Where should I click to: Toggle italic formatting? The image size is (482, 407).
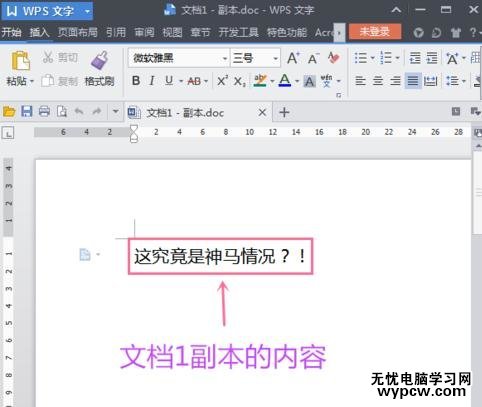152,81
